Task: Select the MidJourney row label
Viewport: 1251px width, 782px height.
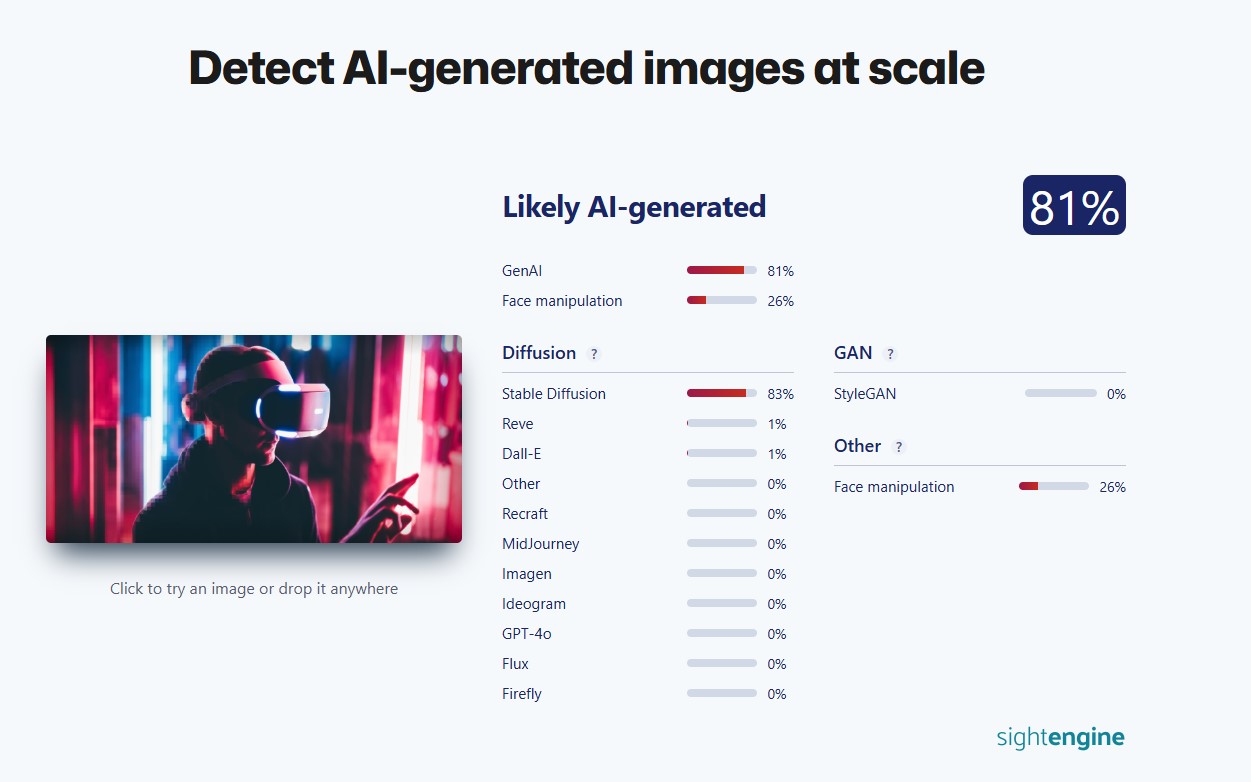Action: click(541, 544)
